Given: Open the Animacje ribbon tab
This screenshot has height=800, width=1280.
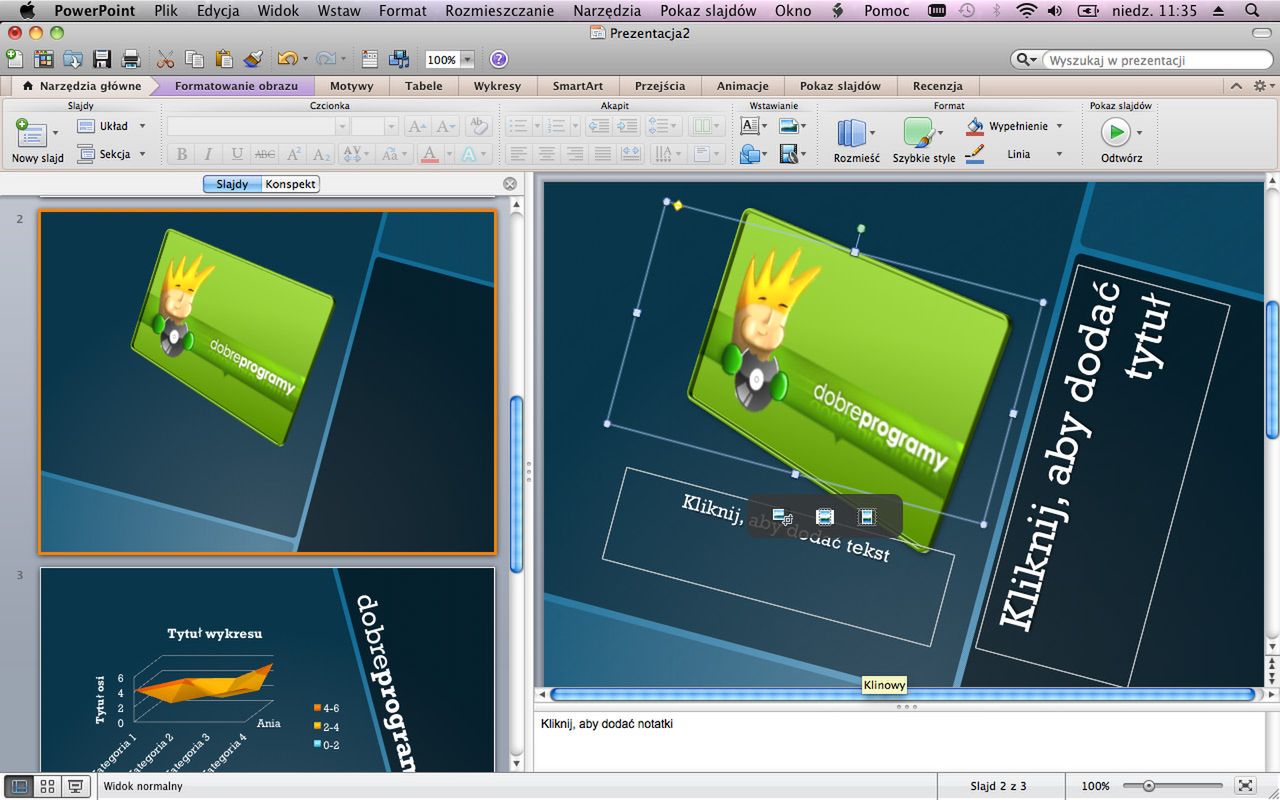Looking at the screenshot, I should (x=742, y=86).
